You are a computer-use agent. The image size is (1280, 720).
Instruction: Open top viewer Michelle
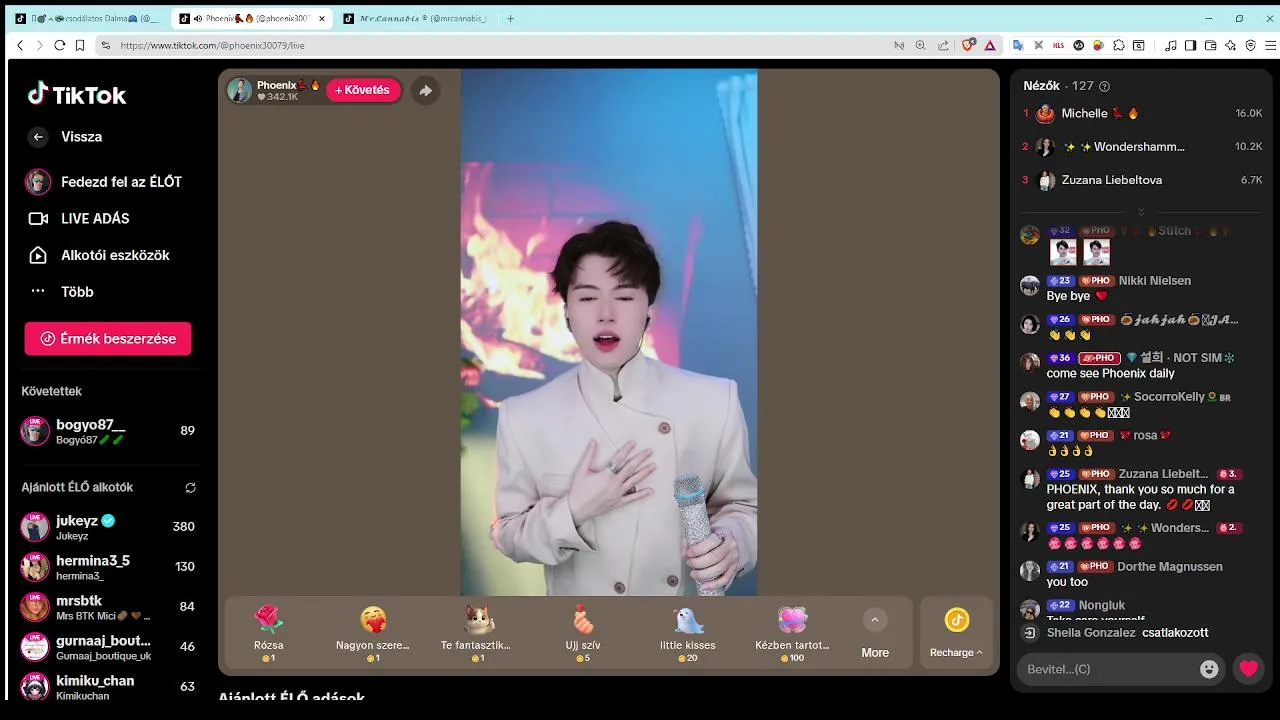click(1141, 114)
